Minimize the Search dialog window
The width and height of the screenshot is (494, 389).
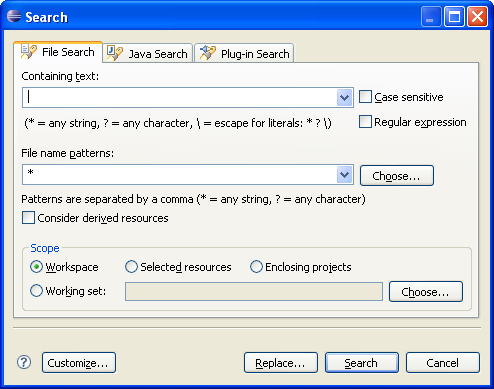(x=431, y=16)
